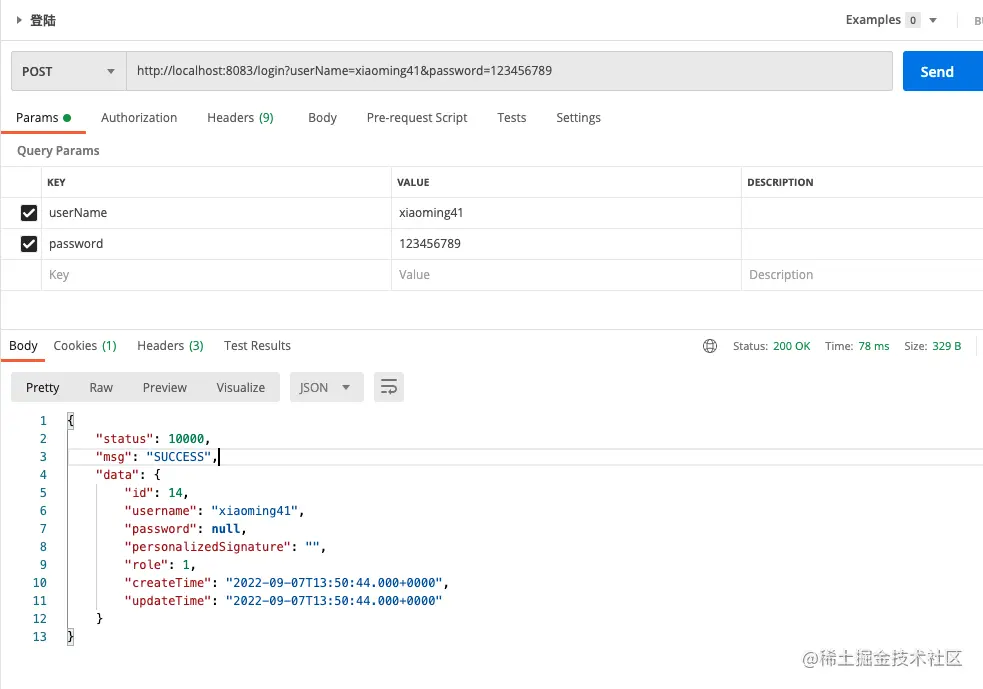Open the Tests tab
Viewport: 983px width, 689px height.
pyautogui.click(x=512, y=118)
